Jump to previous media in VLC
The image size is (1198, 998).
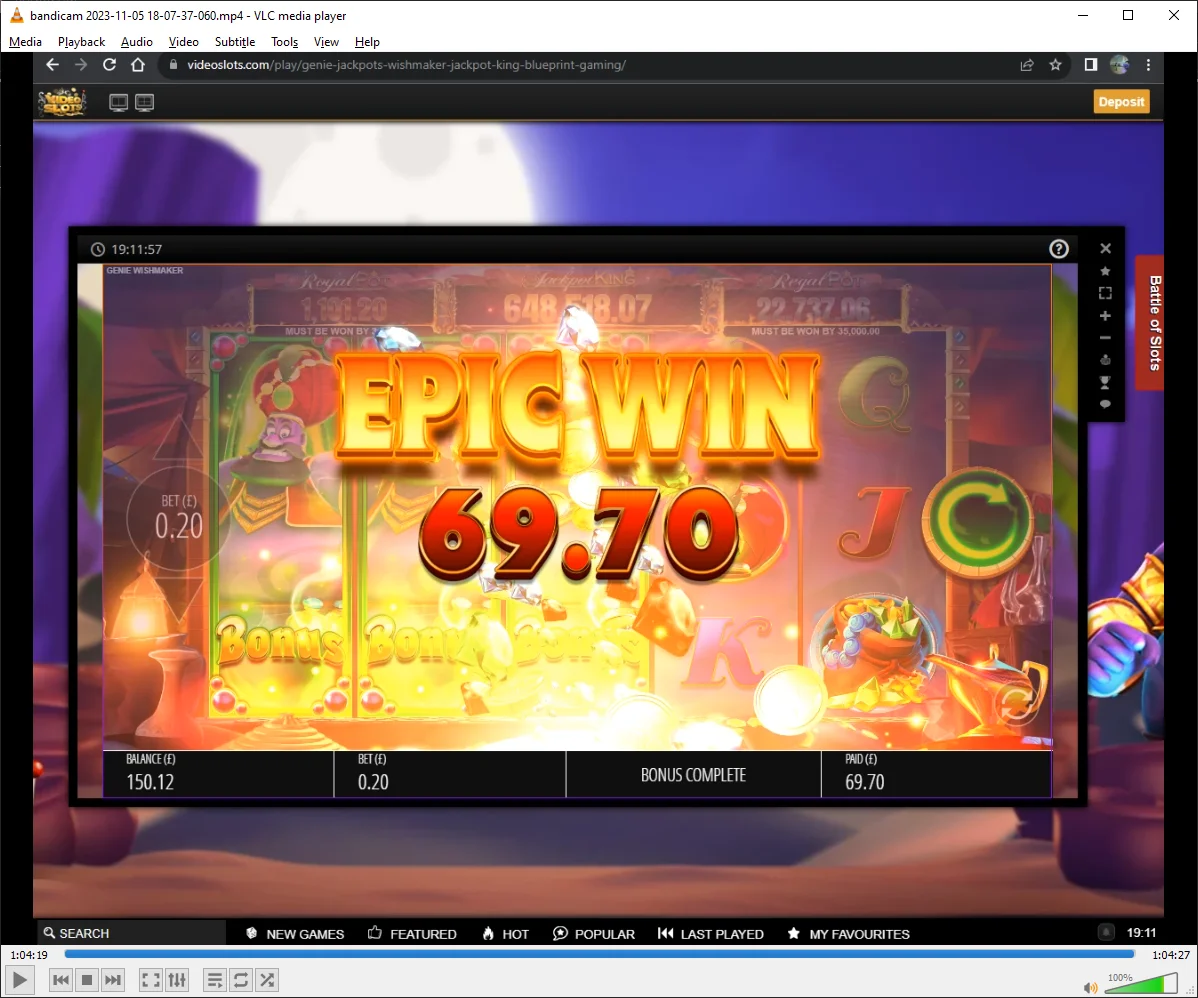[61, 980]
